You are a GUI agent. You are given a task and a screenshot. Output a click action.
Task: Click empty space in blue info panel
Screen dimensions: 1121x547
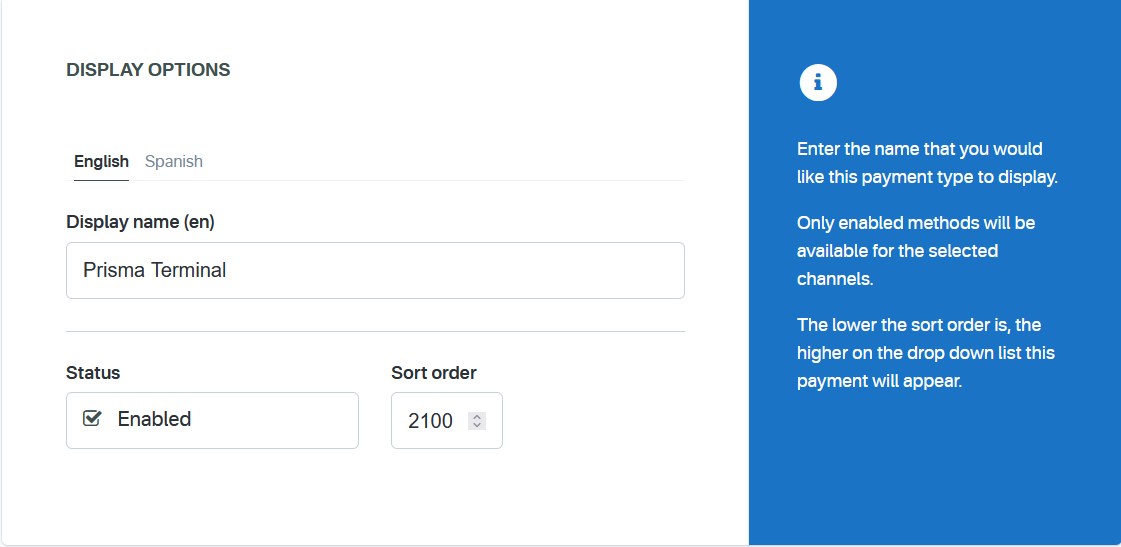(x=935, y=470)
